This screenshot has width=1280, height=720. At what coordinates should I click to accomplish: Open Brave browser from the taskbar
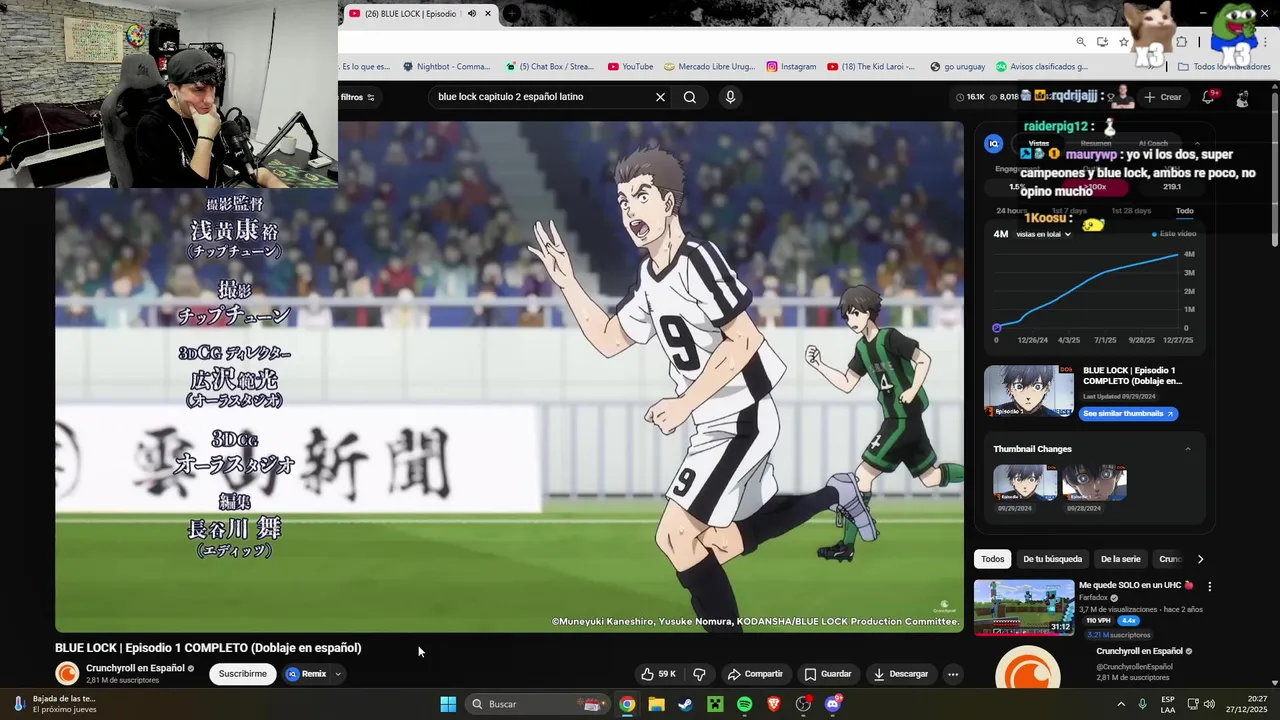point(774,704)
